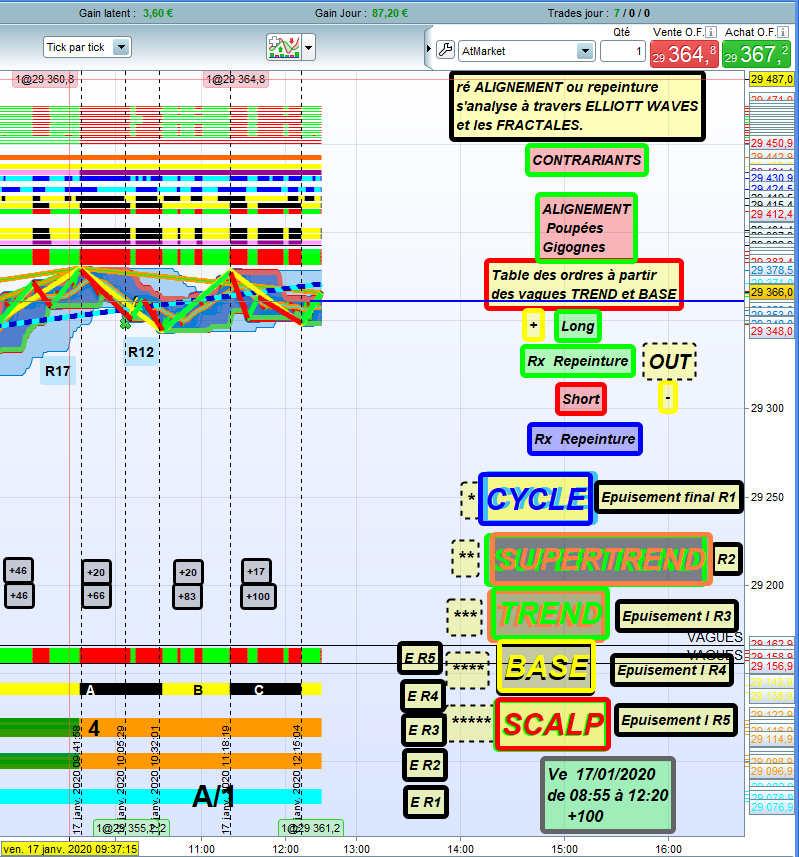Viewport: 799px width, 857px height.
Task: Click the BASE label
Action: (546, 667)
